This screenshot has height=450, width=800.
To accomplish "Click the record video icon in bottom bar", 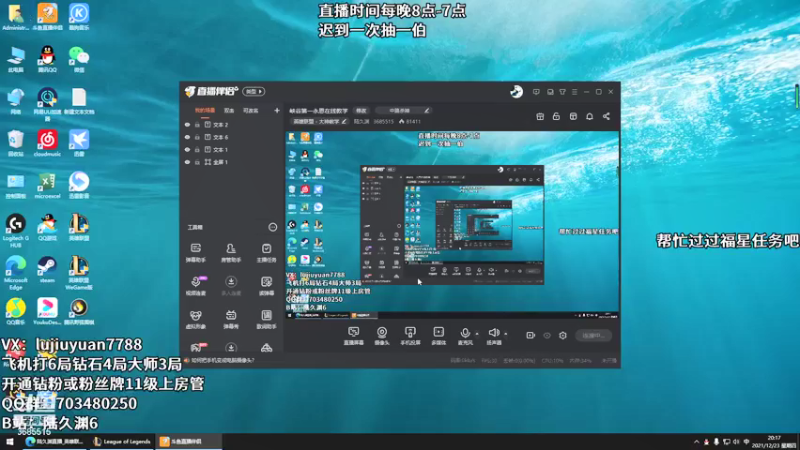I will tap(531, 335).
